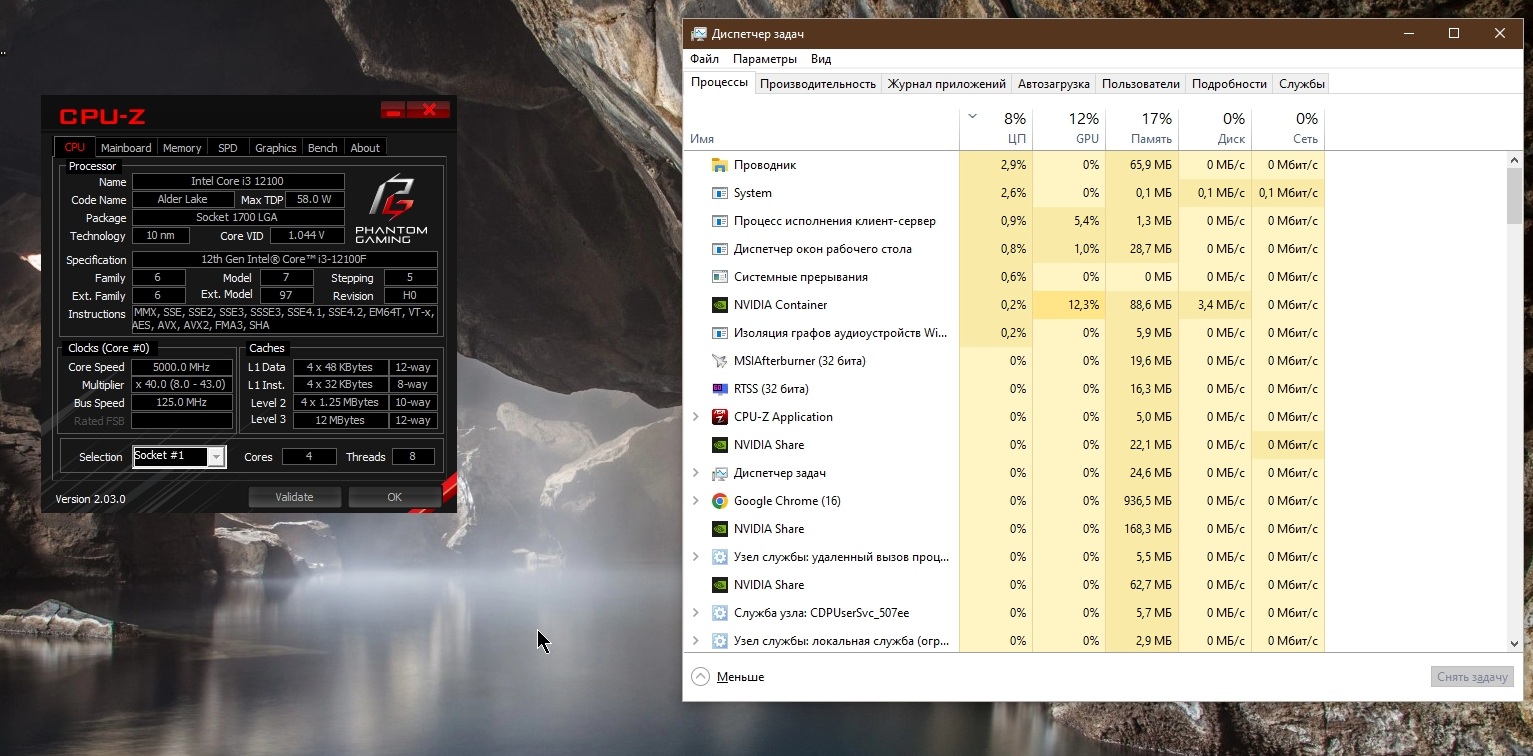1533x756 pixels.
Task: Click the gear icon of локальная служба row
Action: point(719,641)
